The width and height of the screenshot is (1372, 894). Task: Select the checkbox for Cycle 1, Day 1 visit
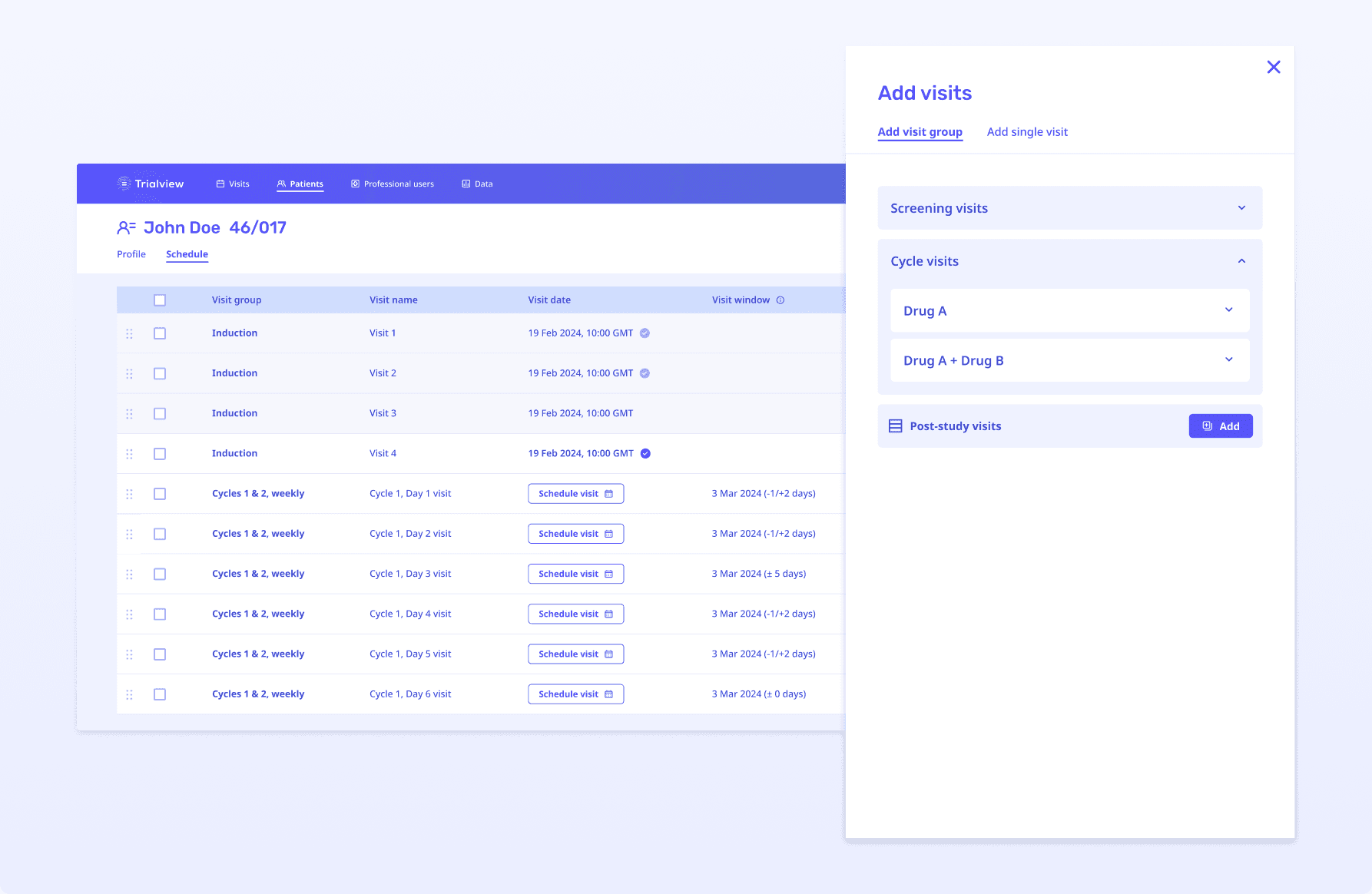pyautogui.click(x=160, y=494)
